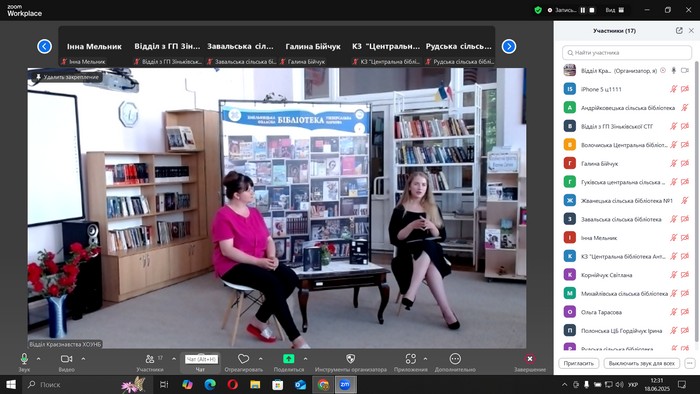Viewport: 700px width, 394px height.
Task: Open the Reactions heart icon
Action: (243, 359)
